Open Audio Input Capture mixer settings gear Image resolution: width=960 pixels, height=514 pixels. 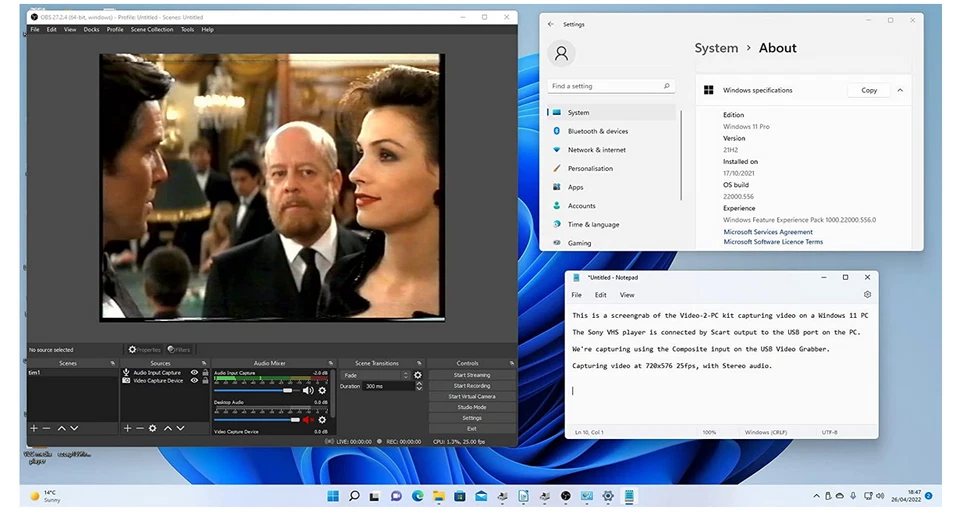[x=322, y=390]
